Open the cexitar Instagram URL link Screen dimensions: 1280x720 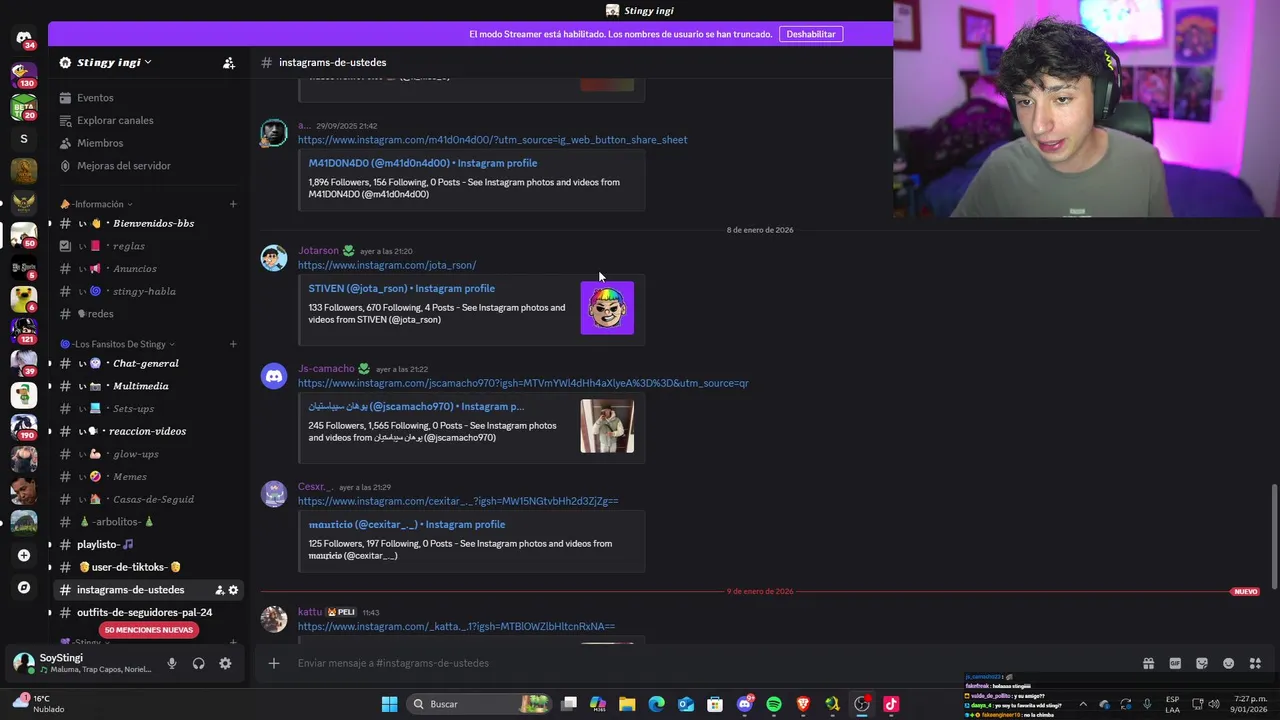[458, 501]
